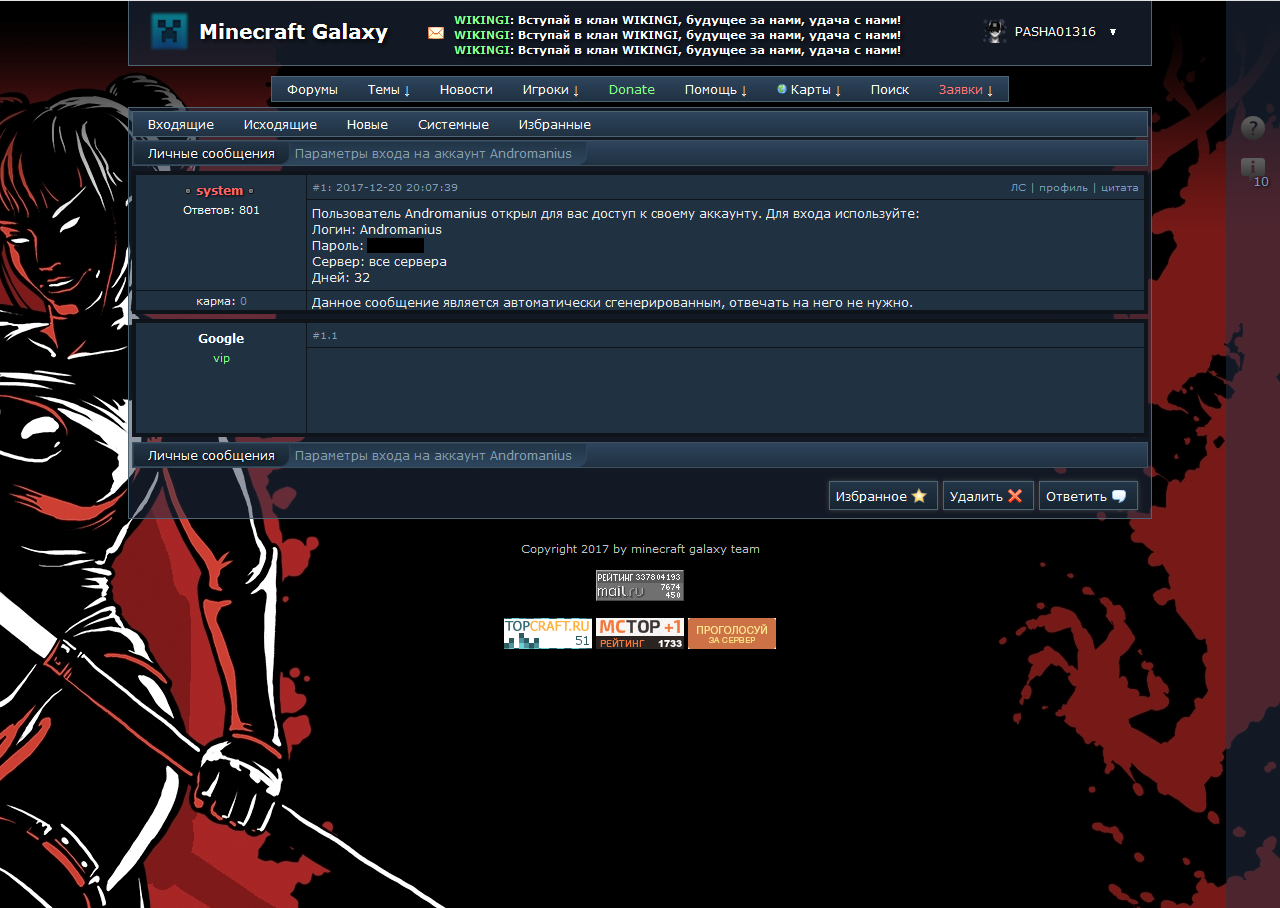Click the Проголосуй за сервер banner
Viewport: 1280px width, 908px height.
[732, 633]
